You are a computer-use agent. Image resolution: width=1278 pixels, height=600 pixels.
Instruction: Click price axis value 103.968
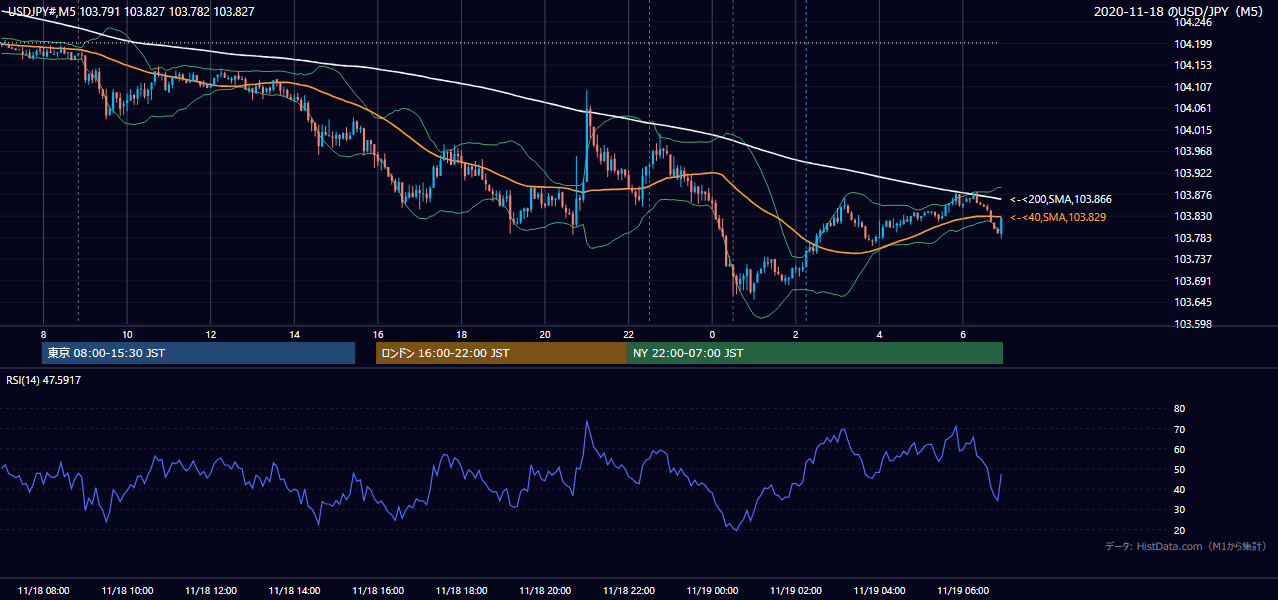coord(1193,151)
